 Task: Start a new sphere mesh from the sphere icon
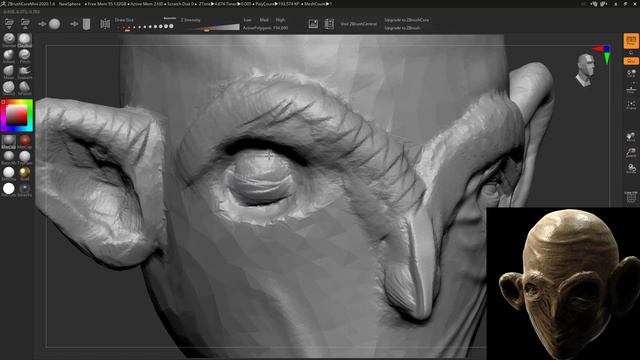pyautogui.click(x=55, y=24)
